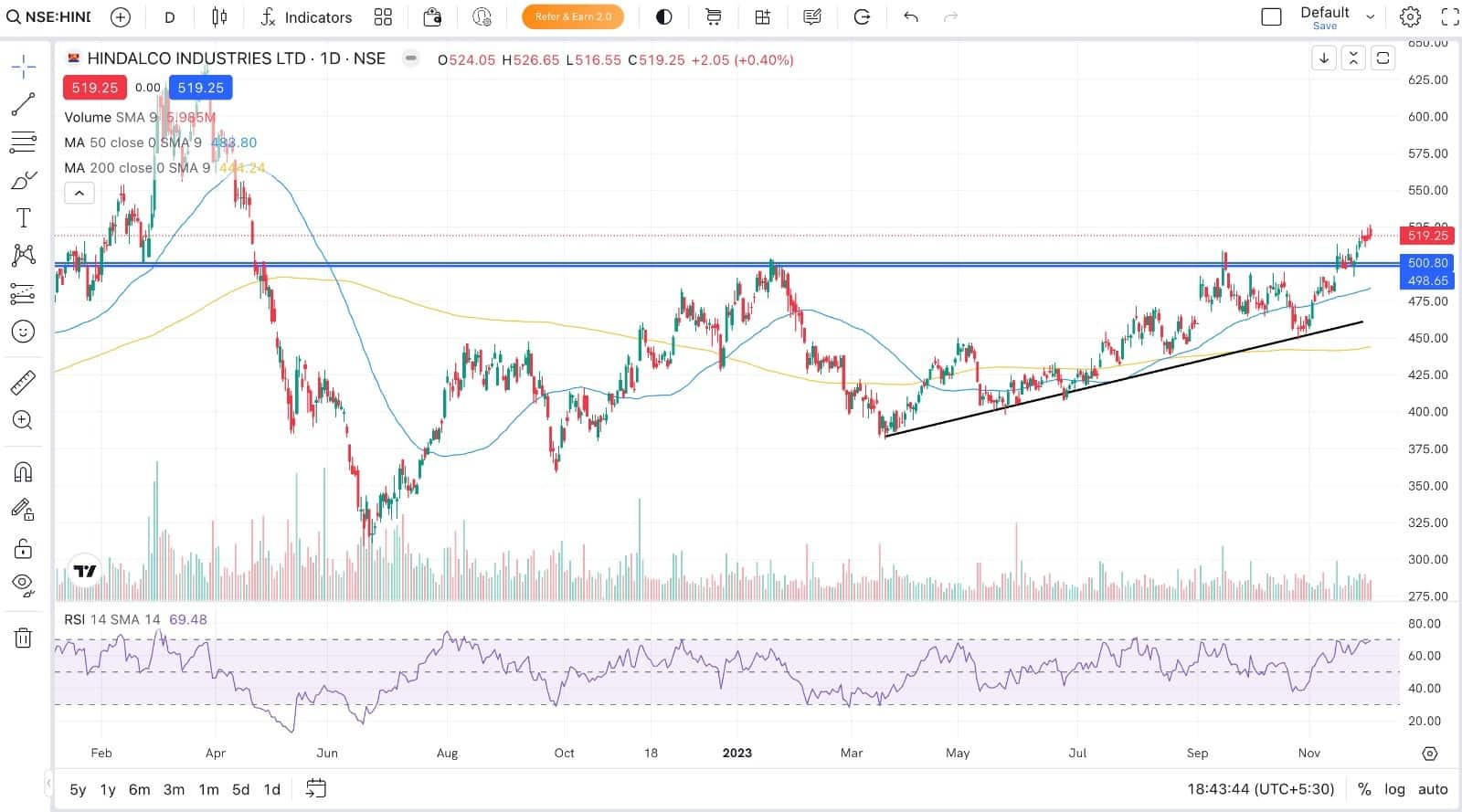Screen dimensions: 1462x812
Task: Click the replay refresh icon
Action: [862, 16]
